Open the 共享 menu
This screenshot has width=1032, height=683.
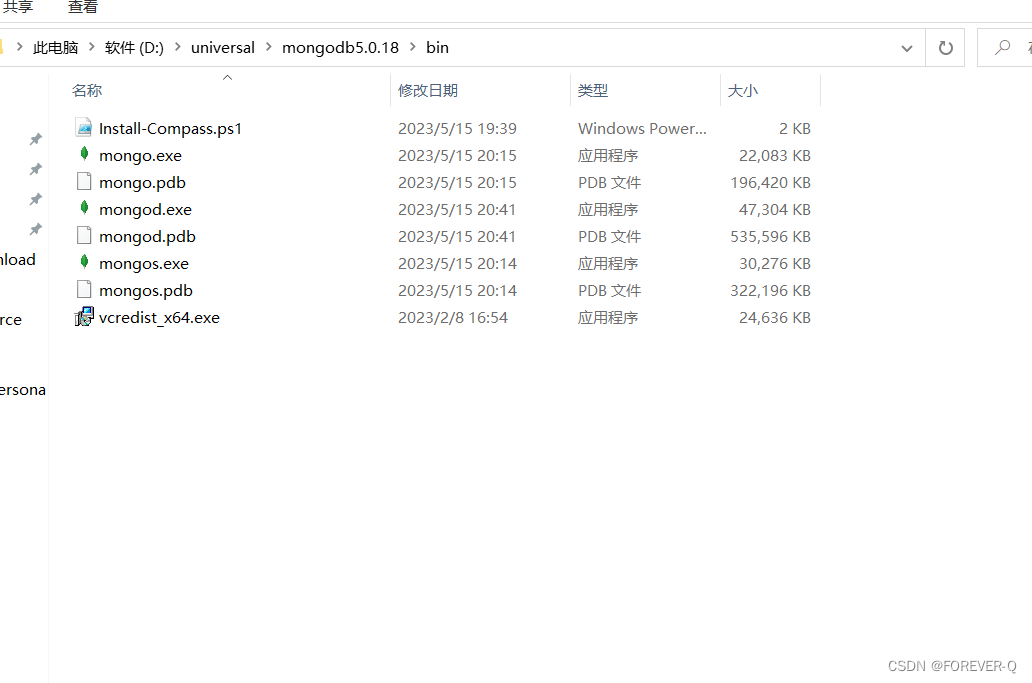(19, 8)
